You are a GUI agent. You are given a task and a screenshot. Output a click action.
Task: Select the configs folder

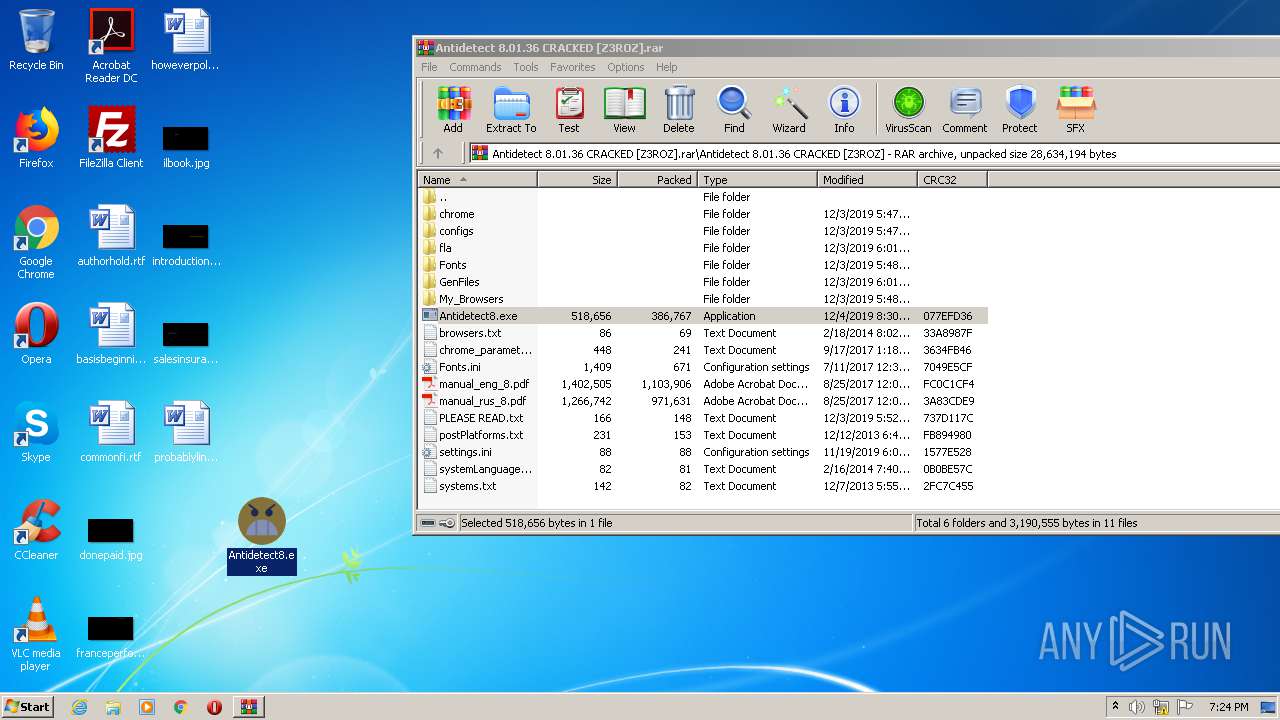click(x=702, y=231)
